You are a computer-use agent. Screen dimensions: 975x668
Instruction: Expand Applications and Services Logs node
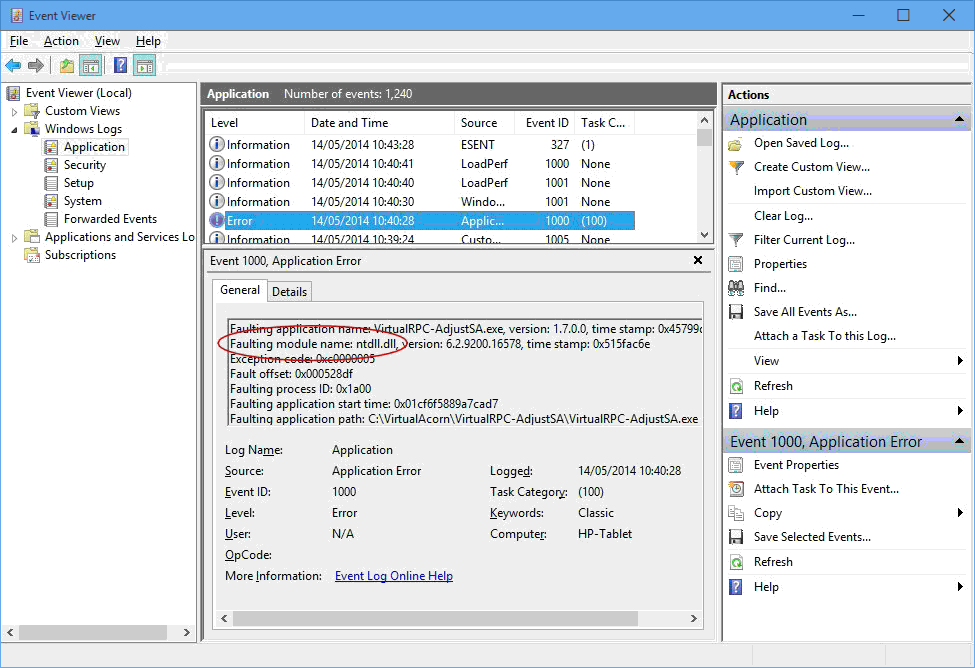click(x=15, y=237)
